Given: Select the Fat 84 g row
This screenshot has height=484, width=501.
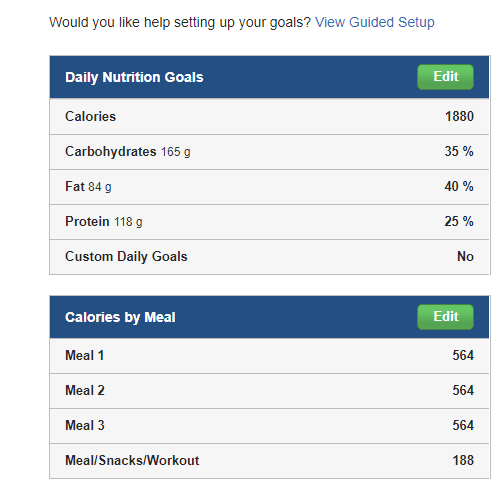Looking at the screenshot, I should (x=269, y=187).
